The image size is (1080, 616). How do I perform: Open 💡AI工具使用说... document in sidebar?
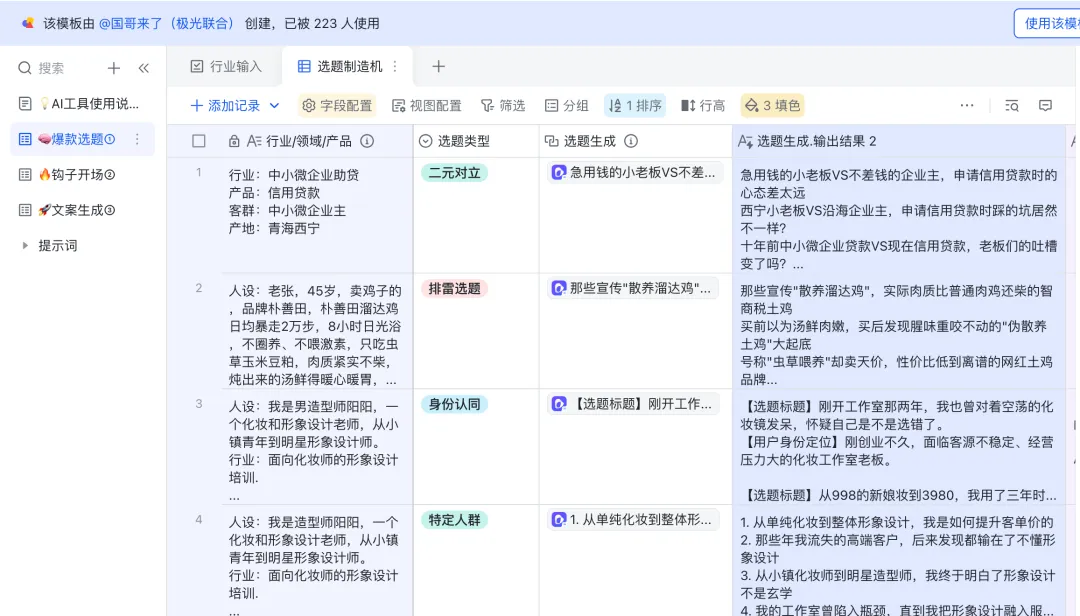[82, 103]
